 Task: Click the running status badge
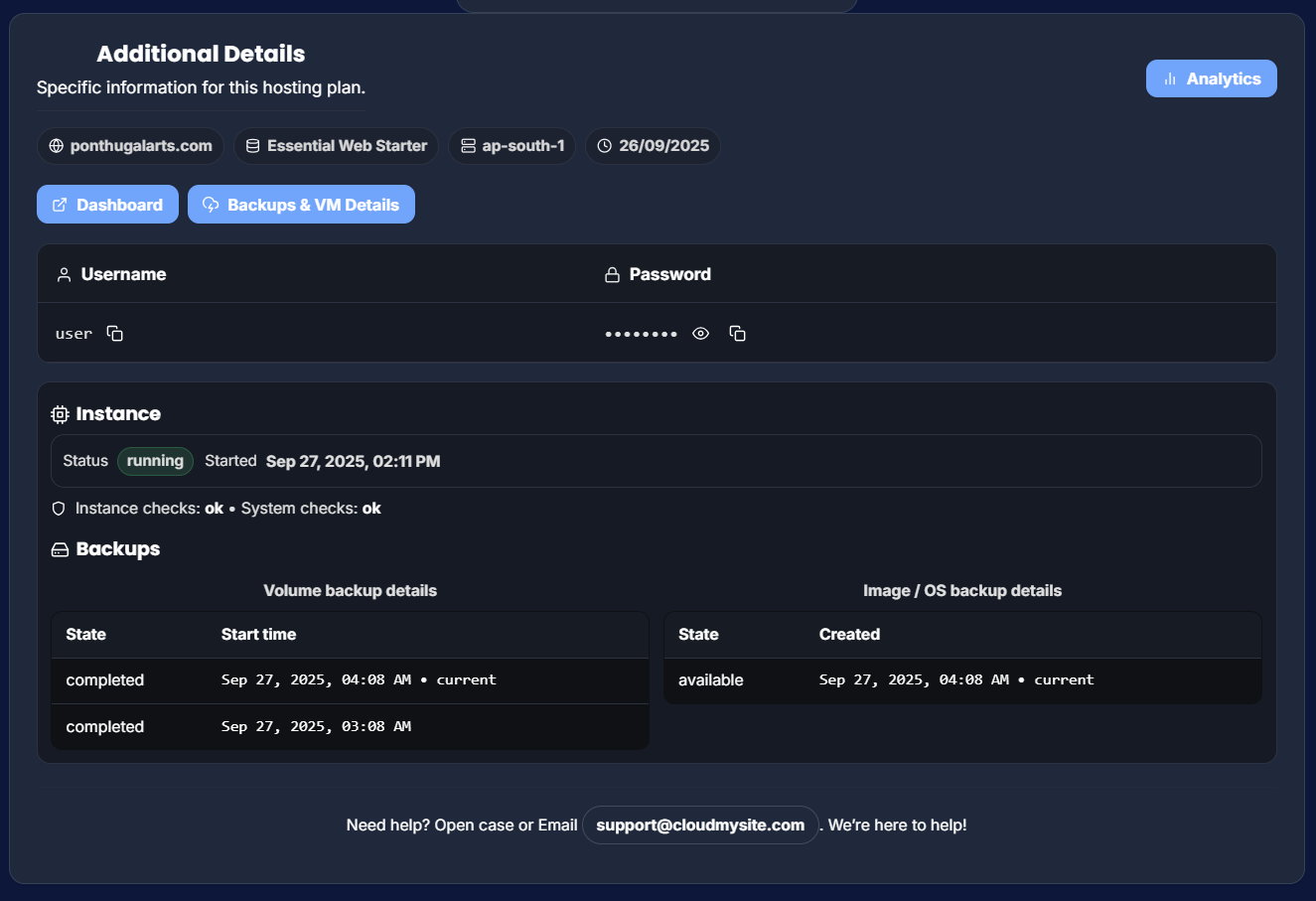pyautogui.click(x=155, y=461)
